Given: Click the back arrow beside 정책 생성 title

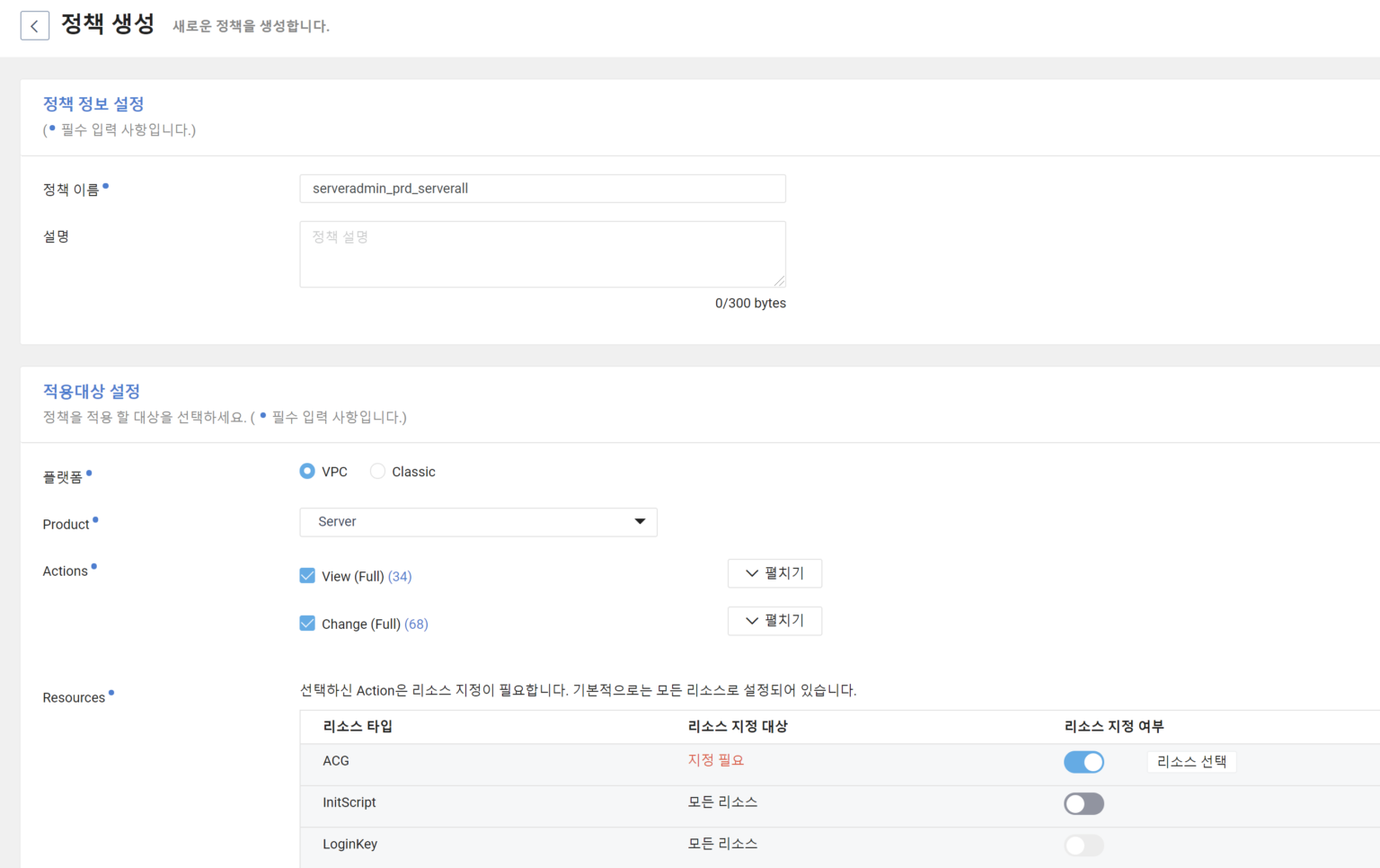Looking at the screenshot, I should 34,25.
